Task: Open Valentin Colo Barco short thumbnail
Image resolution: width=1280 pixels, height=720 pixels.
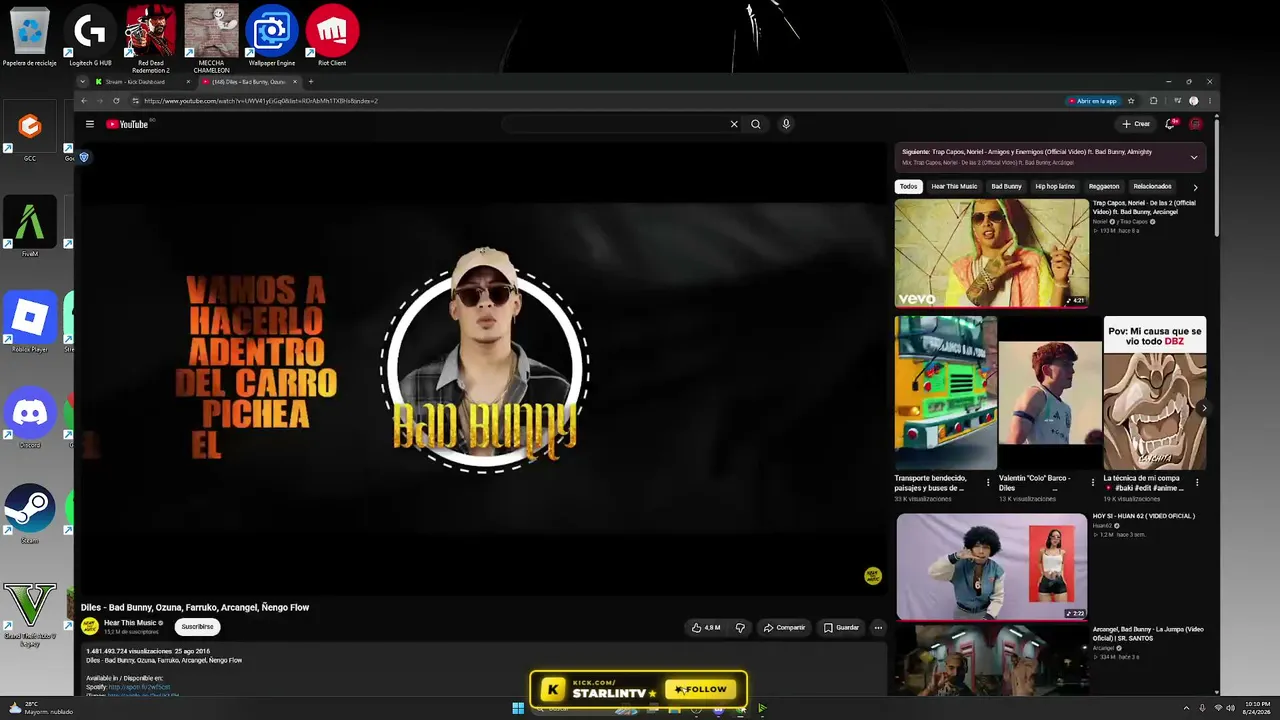Action: [x=1050, y=393]
